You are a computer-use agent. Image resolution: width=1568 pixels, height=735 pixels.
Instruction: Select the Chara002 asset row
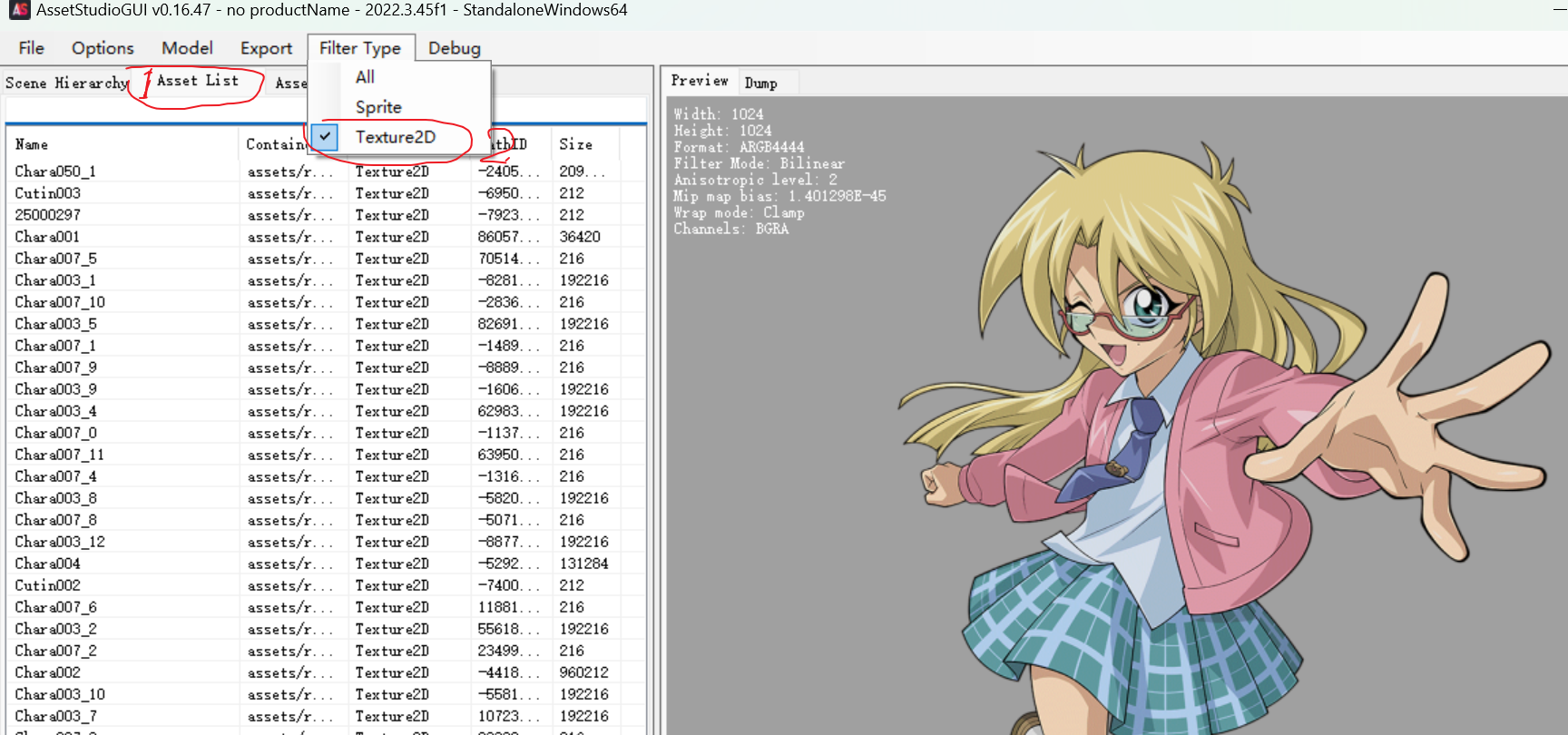(x=327, y=672)
